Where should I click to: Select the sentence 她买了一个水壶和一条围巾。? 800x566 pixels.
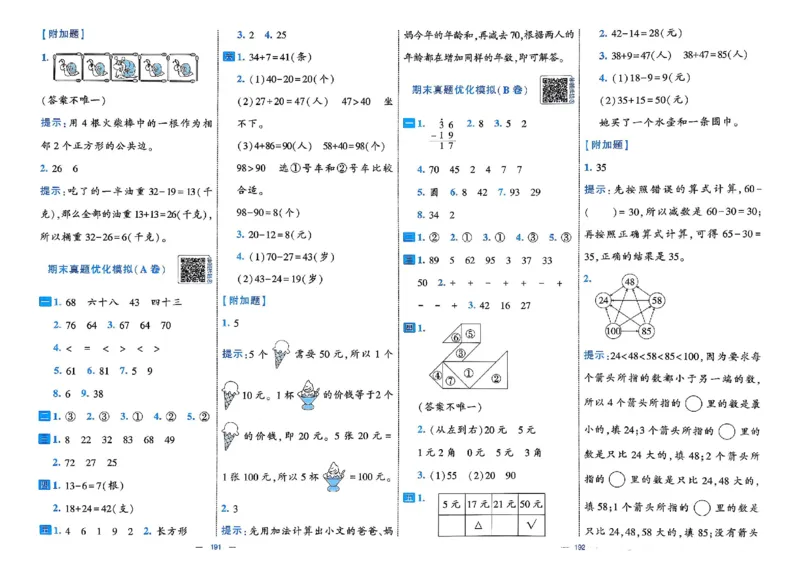point(669,122)
